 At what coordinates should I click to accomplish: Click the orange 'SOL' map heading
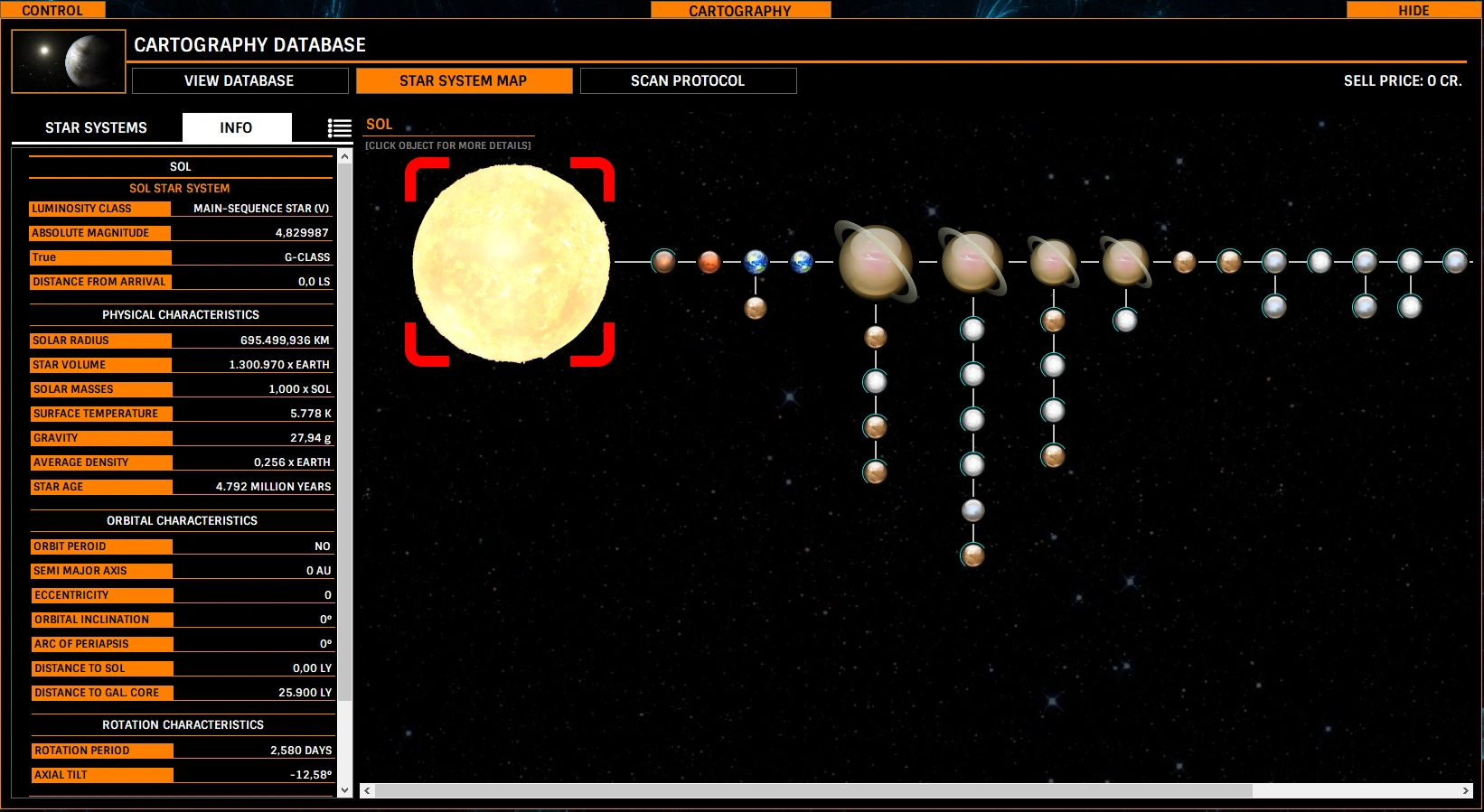pos(379,125)
